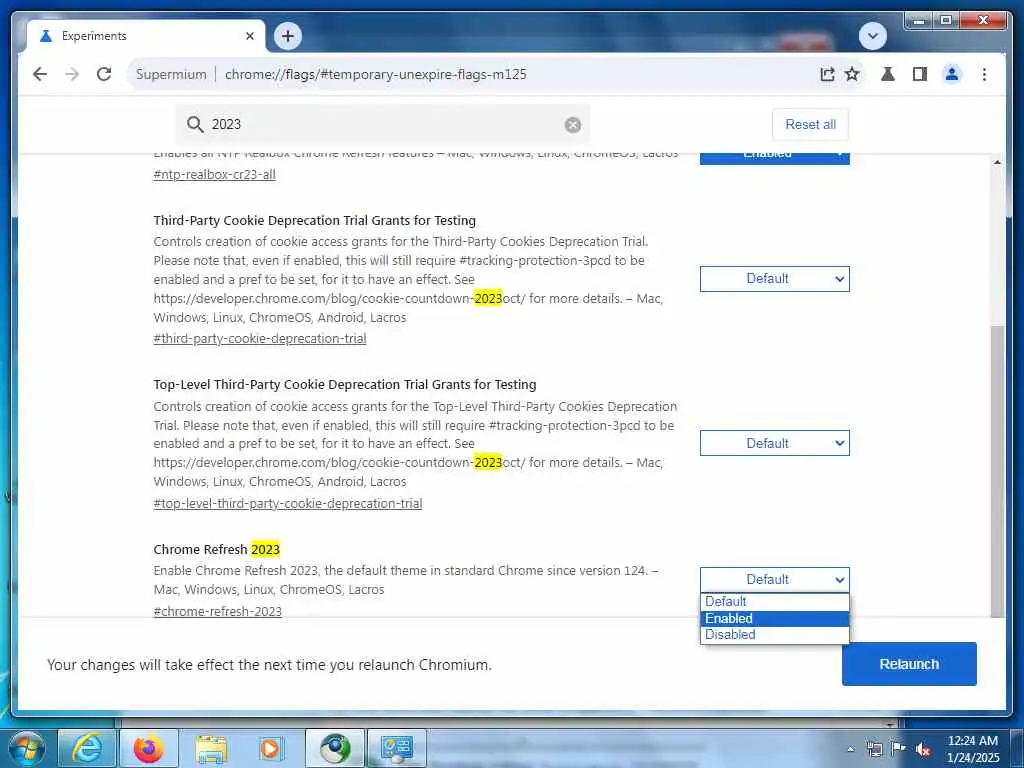The image size is (1024, 768).
Task: Go back with the browser back arrow
Action: (40, 74)
